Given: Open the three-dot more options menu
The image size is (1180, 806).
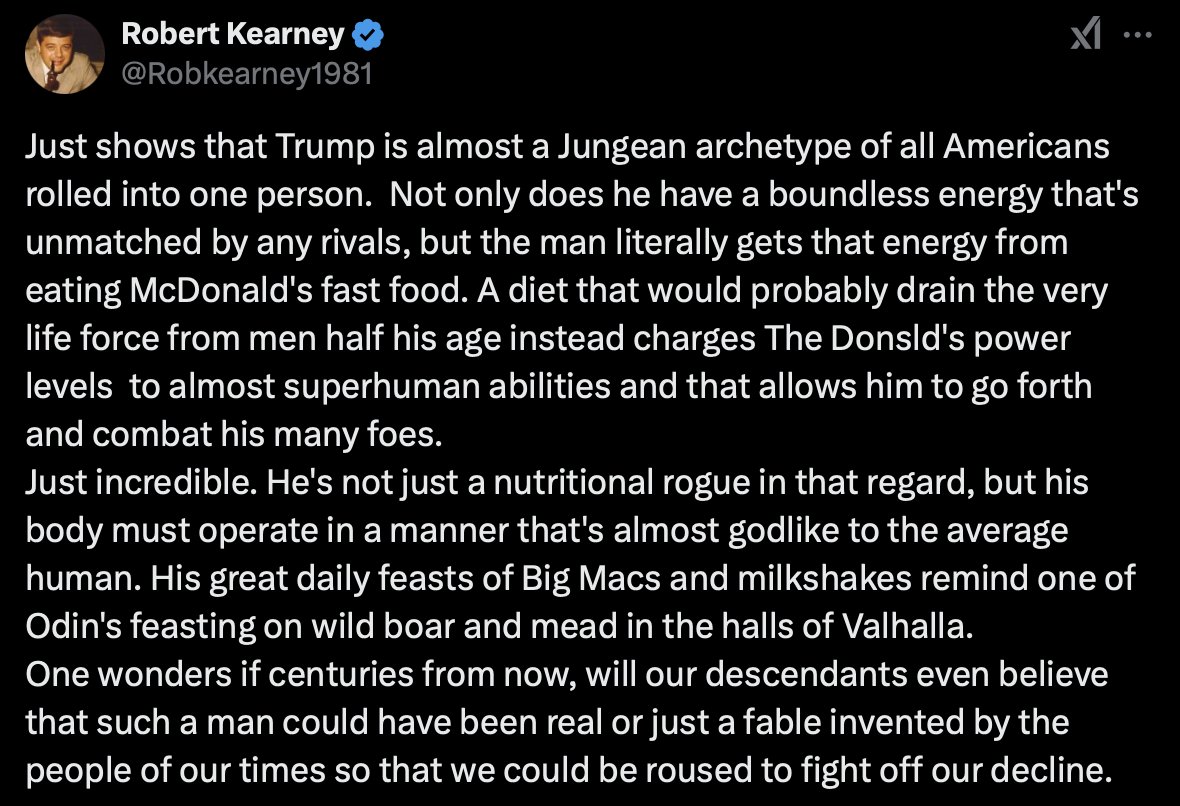Looking at the screenshot, I should (x=1138, y=35).
